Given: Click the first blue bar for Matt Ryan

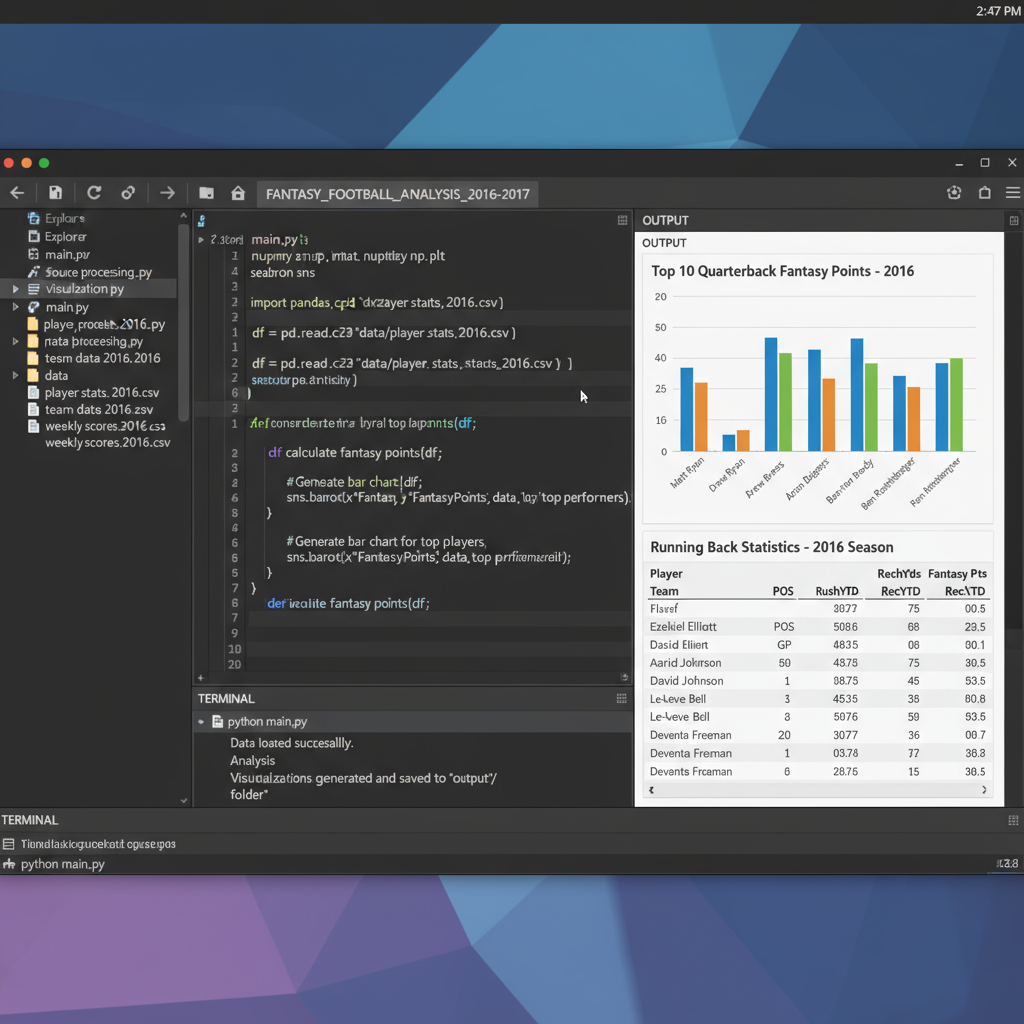Looking at the screenshot, I should pos(686,409).
